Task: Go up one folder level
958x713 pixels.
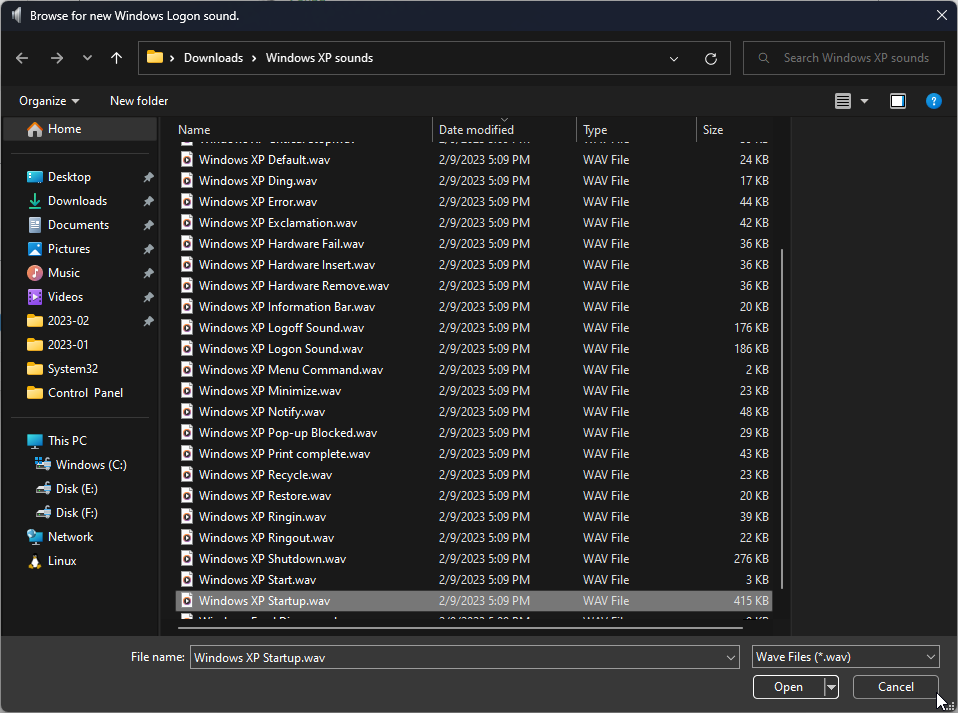Action: click(x=116, y=58)
